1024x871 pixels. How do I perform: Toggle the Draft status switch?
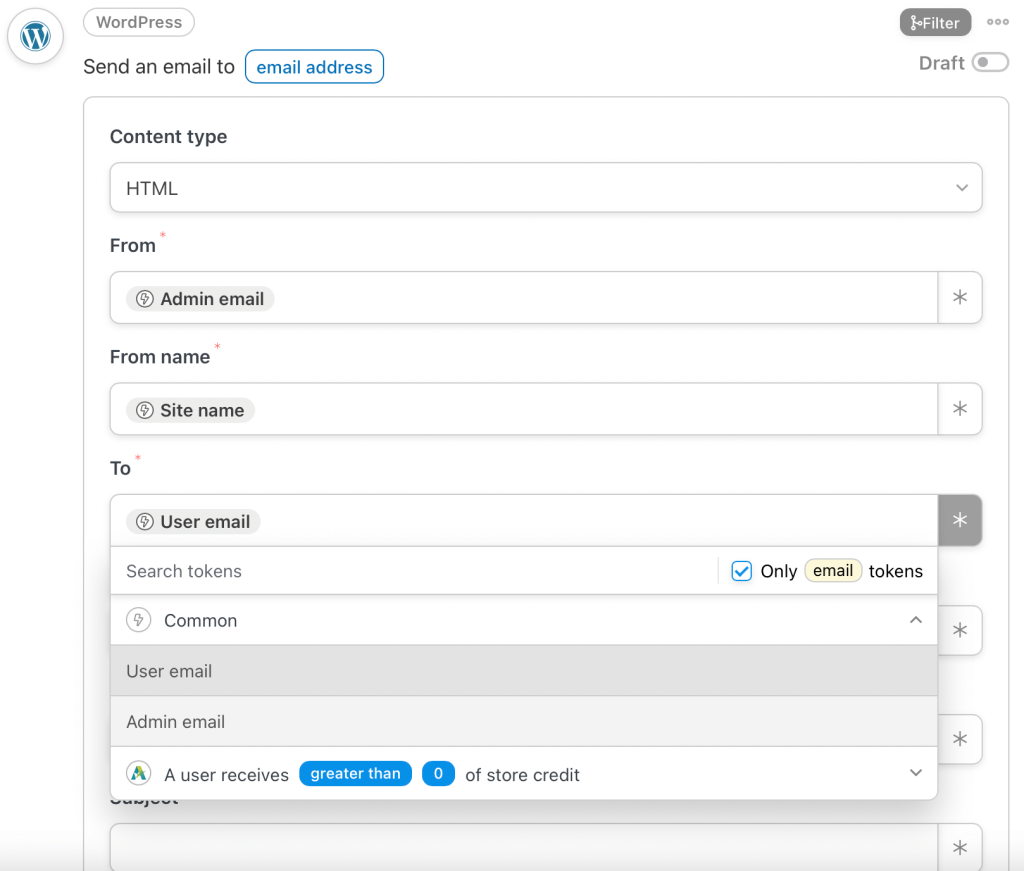pos(990,63)
